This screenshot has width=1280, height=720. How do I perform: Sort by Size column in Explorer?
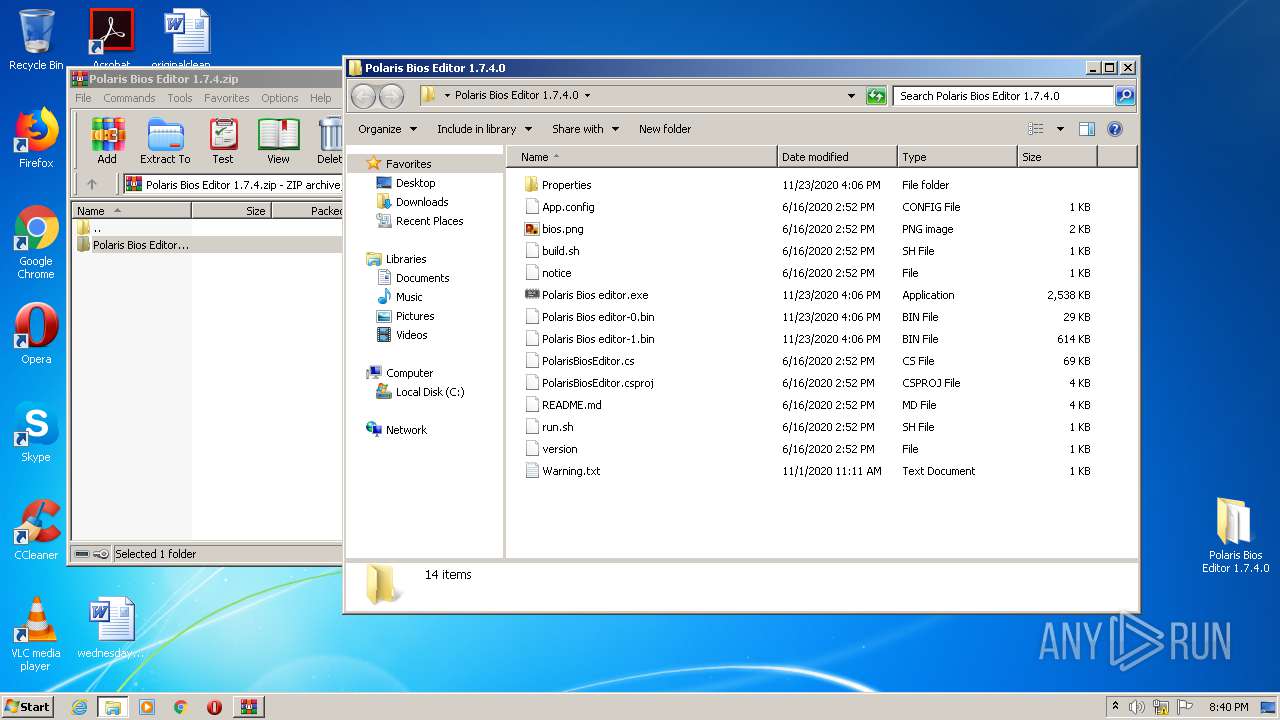[x=1057, y=157]
